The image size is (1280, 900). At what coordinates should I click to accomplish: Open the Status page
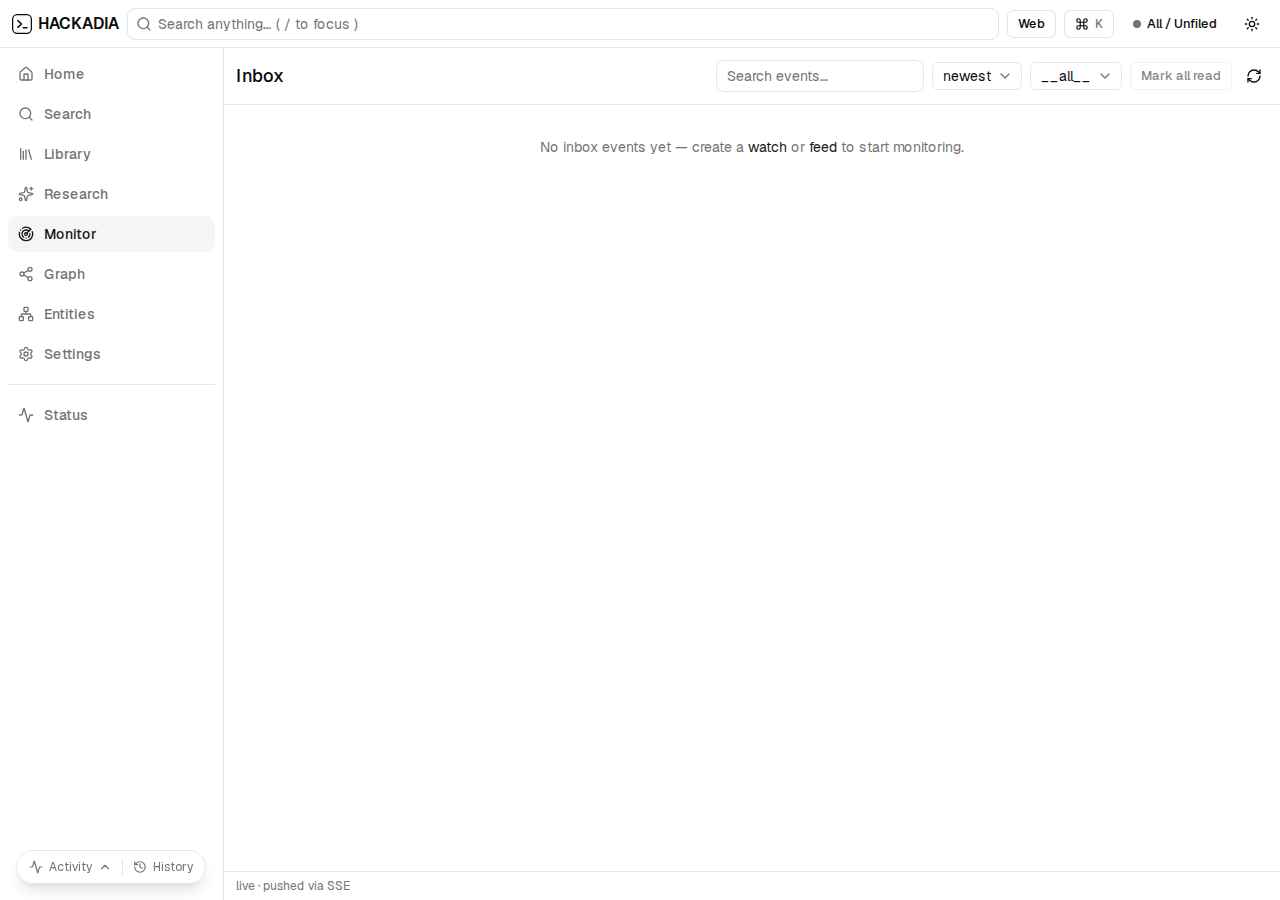(x=111, y=415)
